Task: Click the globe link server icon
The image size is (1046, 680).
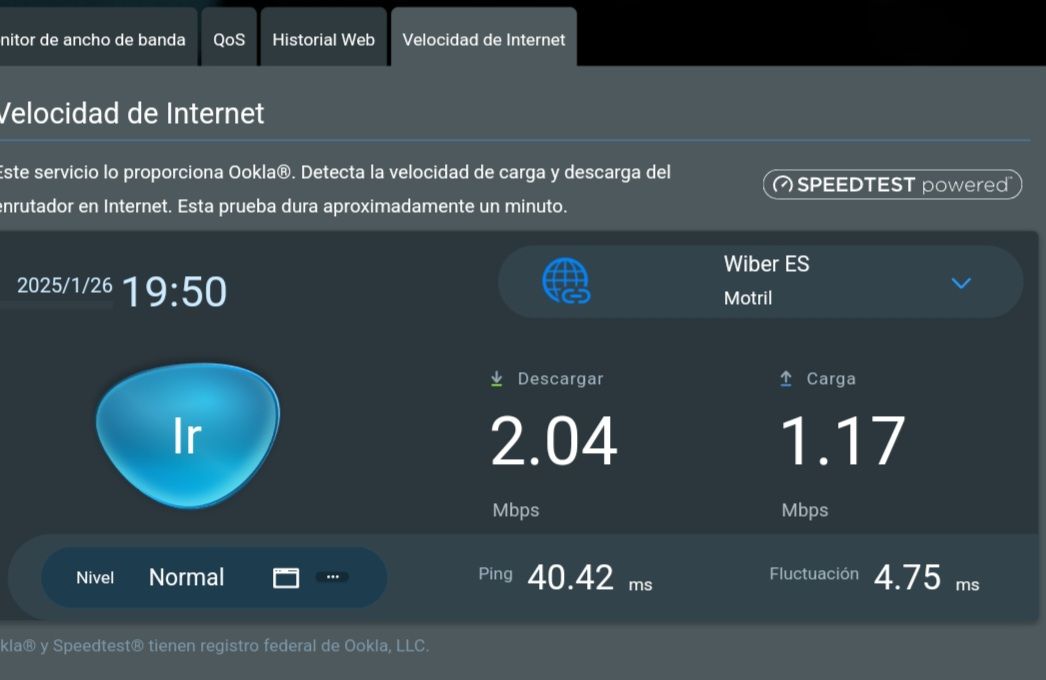Action: click(x=566, y=281)
